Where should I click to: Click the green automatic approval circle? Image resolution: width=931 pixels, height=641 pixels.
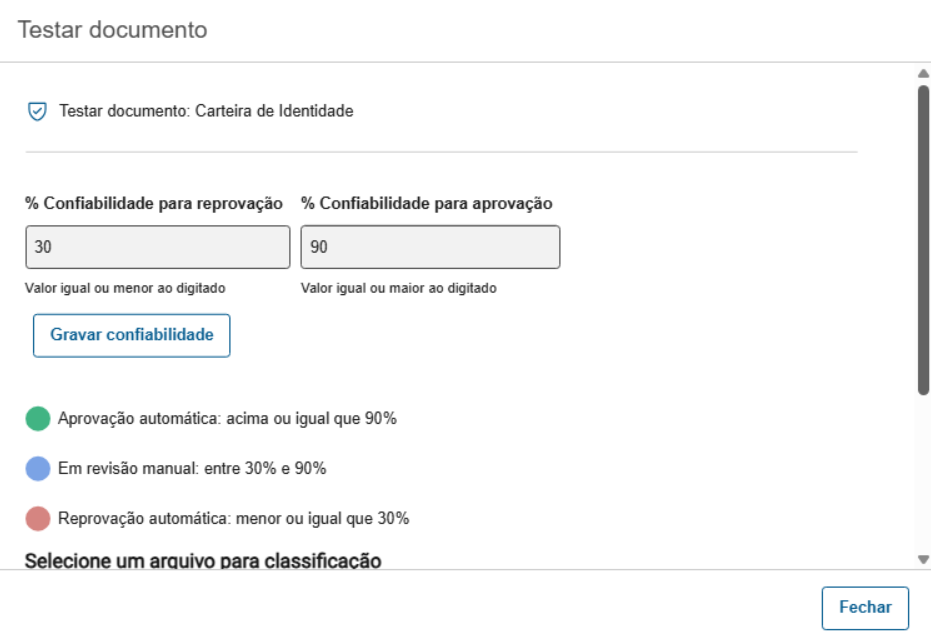point(38,419)
